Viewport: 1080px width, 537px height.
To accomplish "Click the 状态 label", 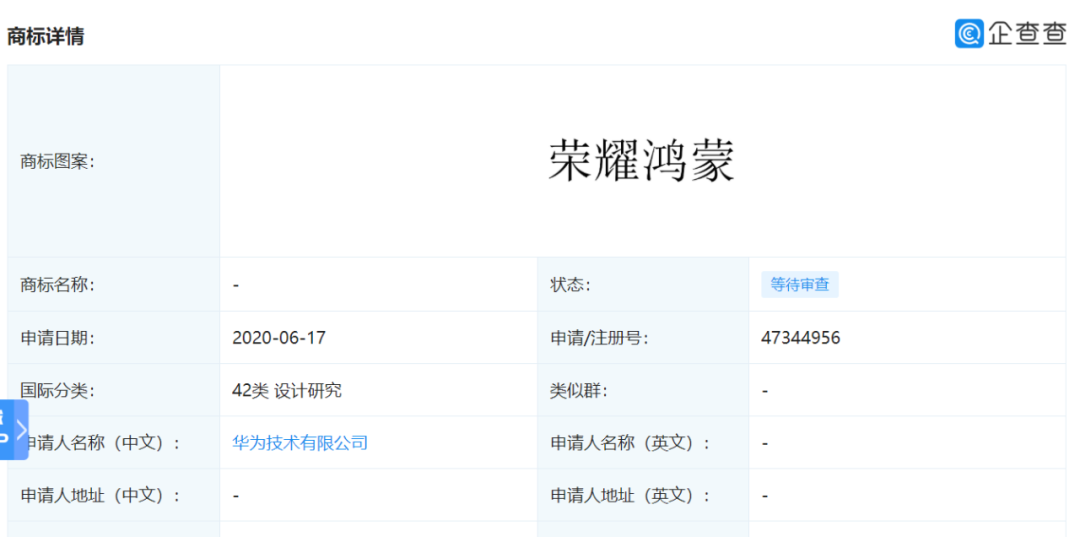I will (x=571, y=284).
